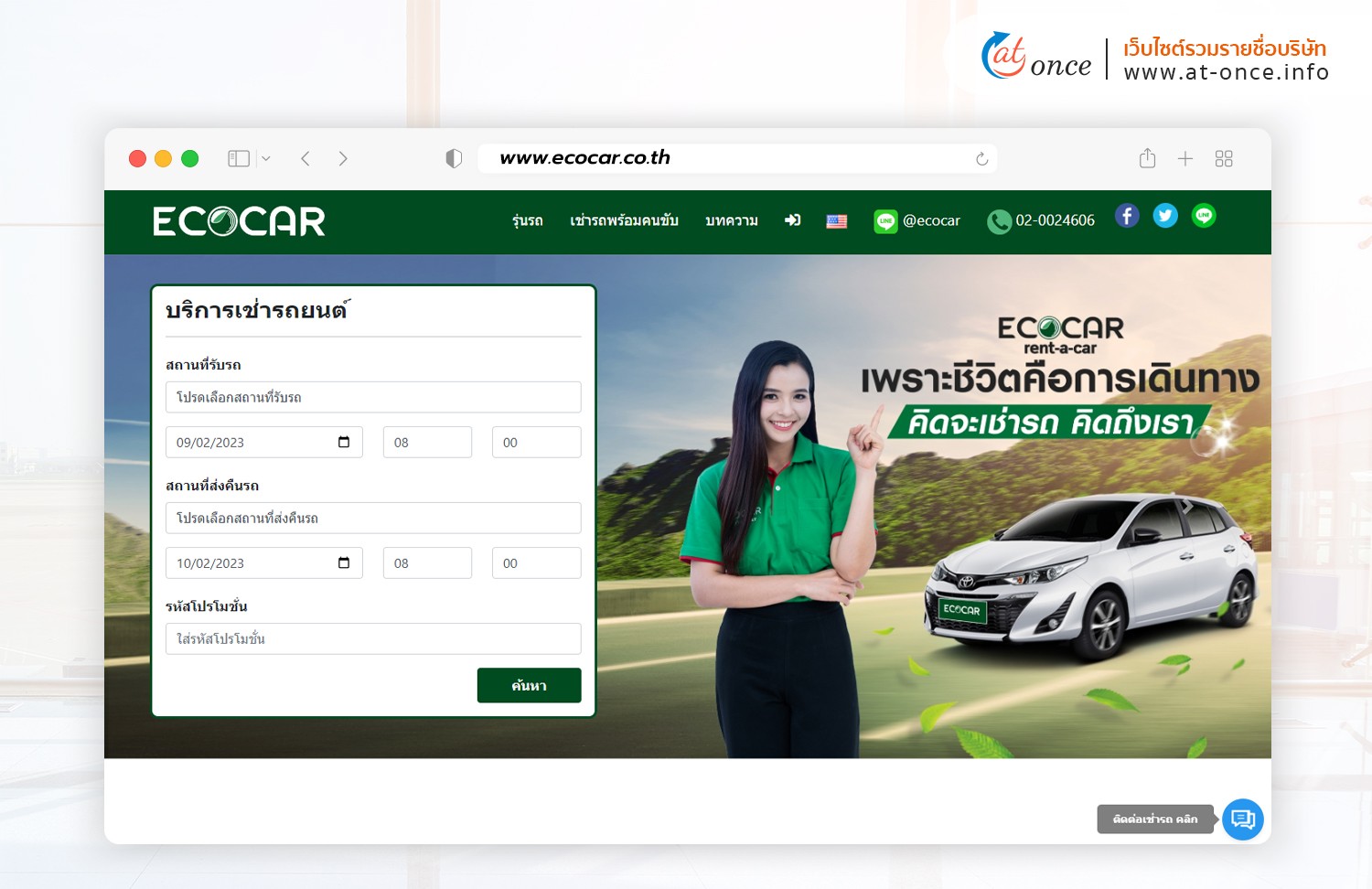Open the blue chat bubble icon
The width and height of the screenshot is (1372, 889).
(x=1243, y=819)
